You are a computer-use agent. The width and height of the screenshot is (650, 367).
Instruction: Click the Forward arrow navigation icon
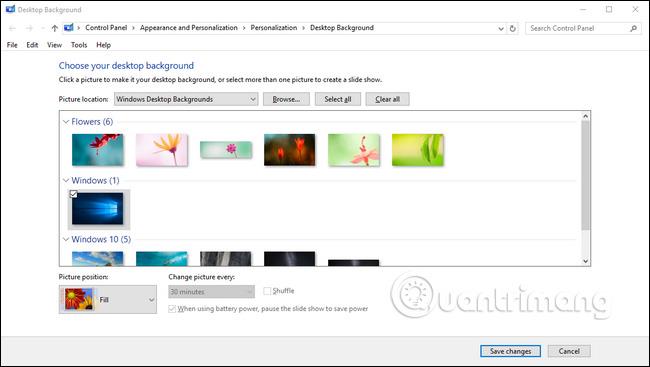click(29, 28)
